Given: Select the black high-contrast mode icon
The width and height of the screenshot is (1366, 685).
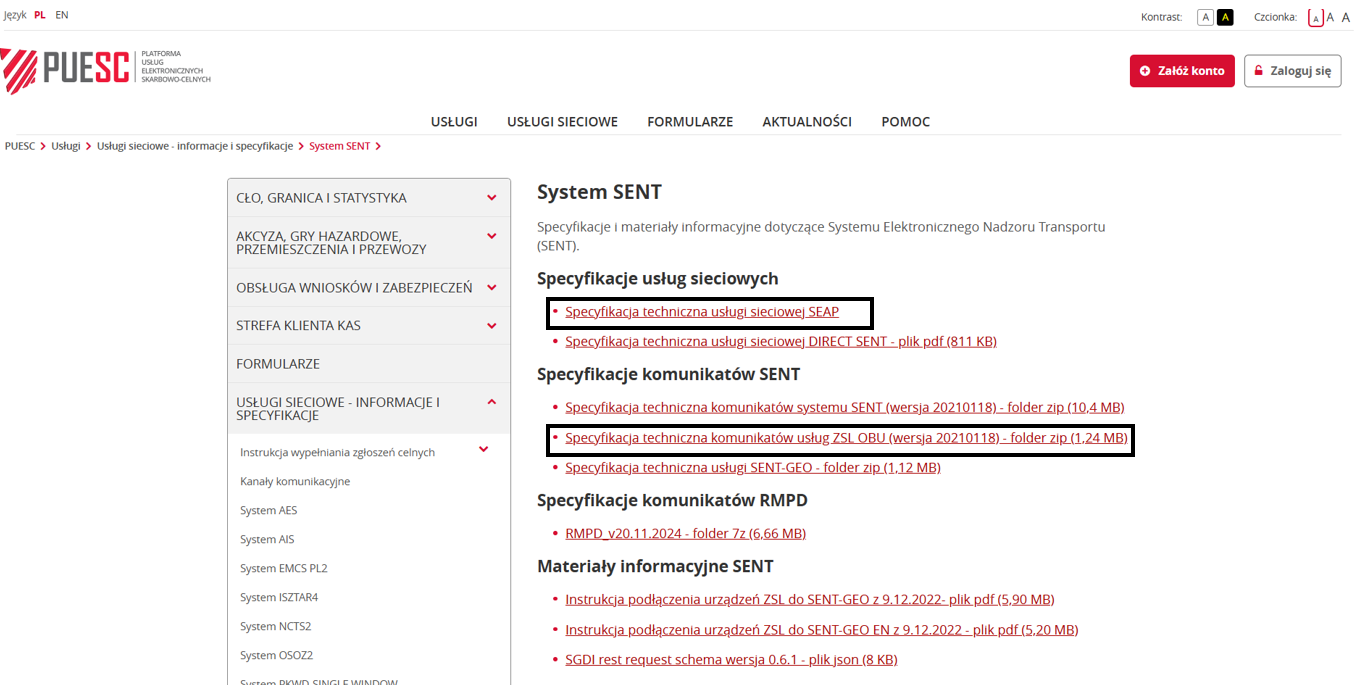Looking at the screenshot, I should [1225, 17].
